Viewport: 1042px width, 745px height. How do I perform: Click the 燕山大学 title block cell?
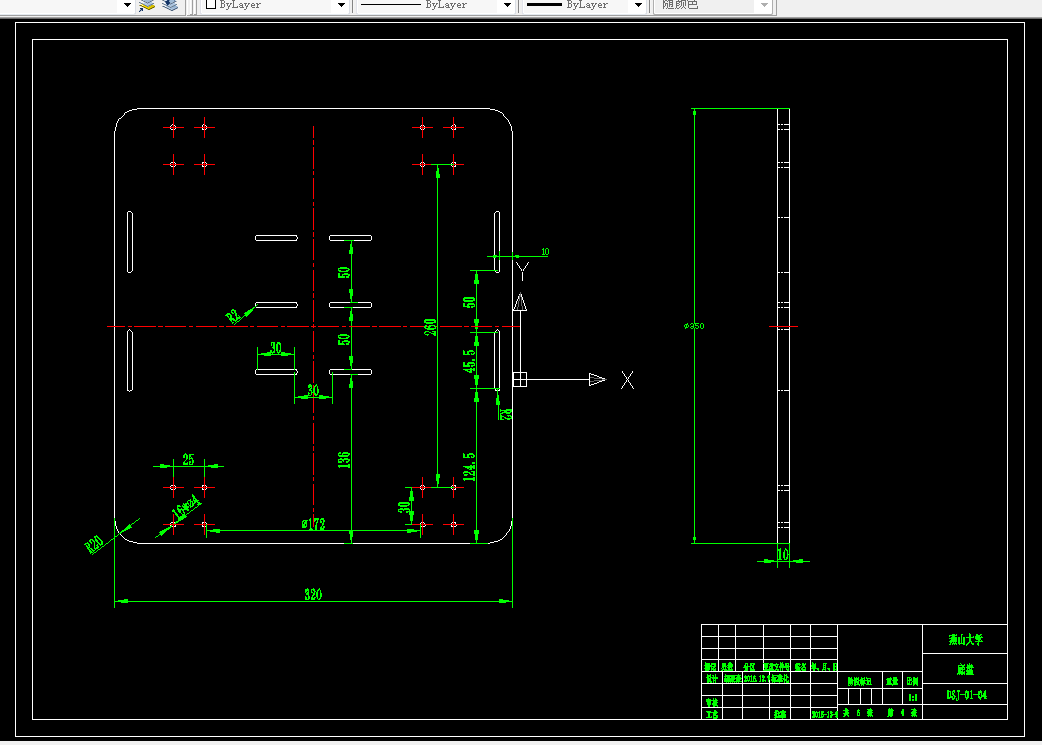965,639
